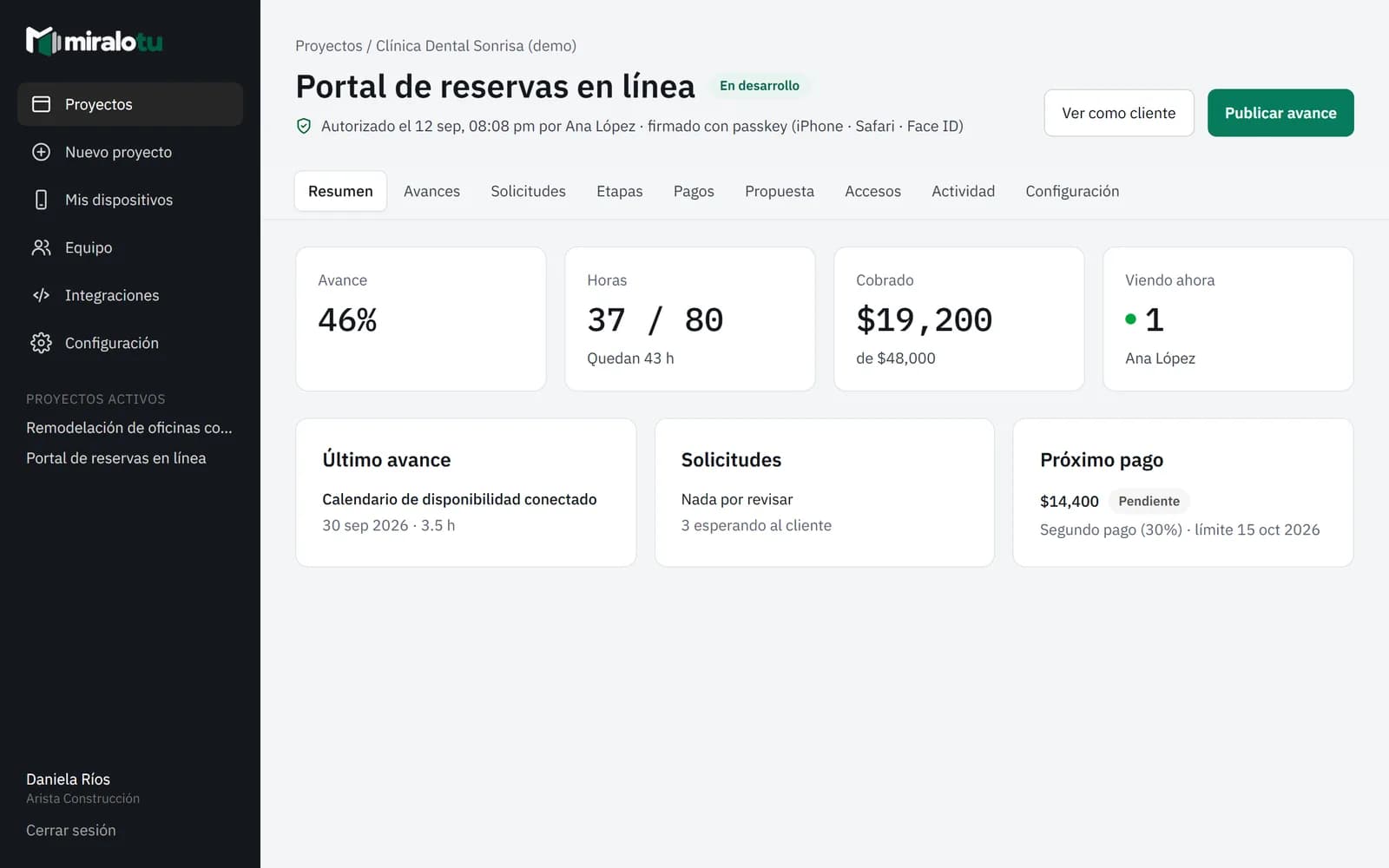Go to the Solicitudes tab
Image resolution: width=1389 pixels, height=868 pixels.
pos(528,191)
